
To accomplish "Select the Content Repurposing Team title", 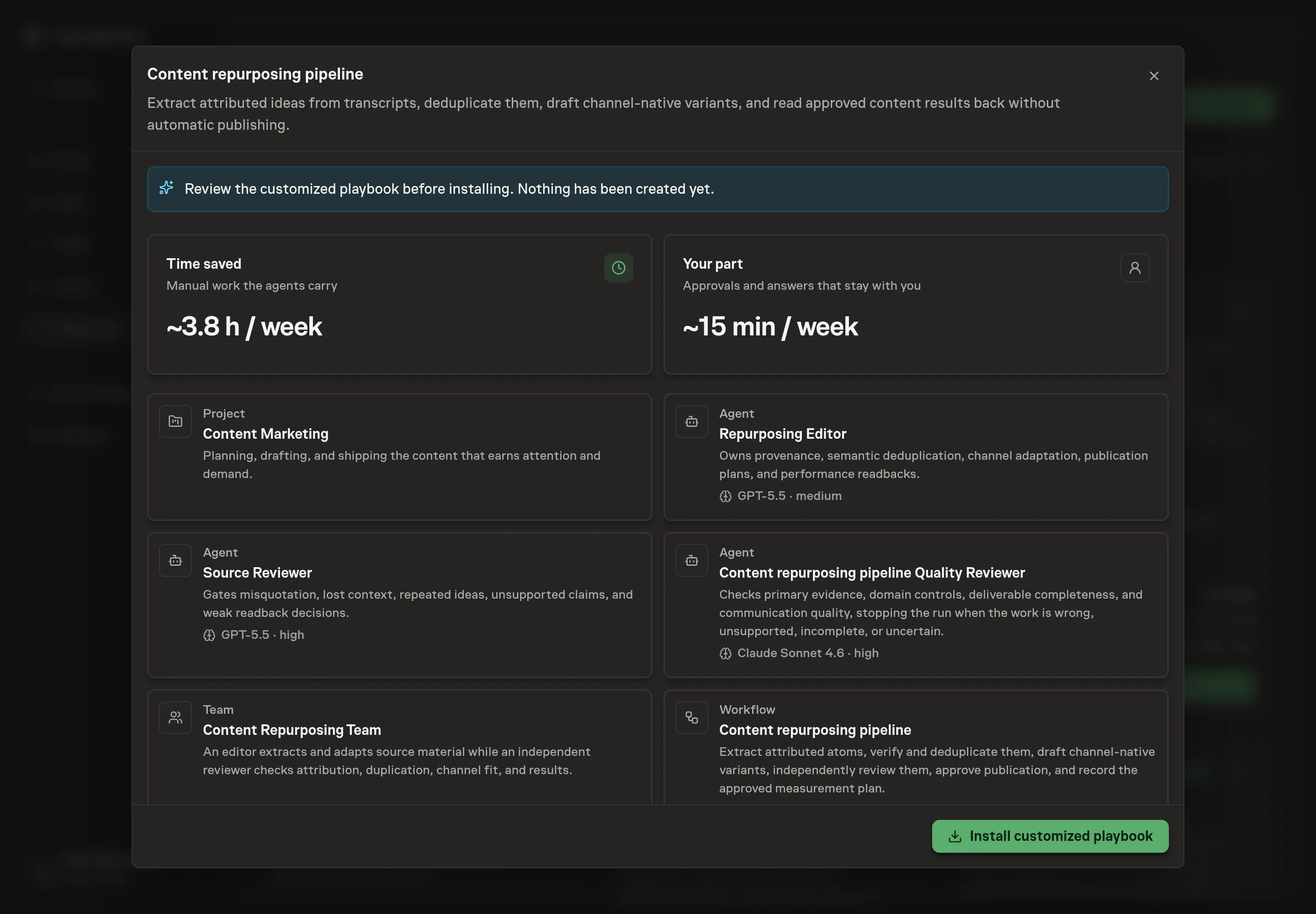I will 292,729.
